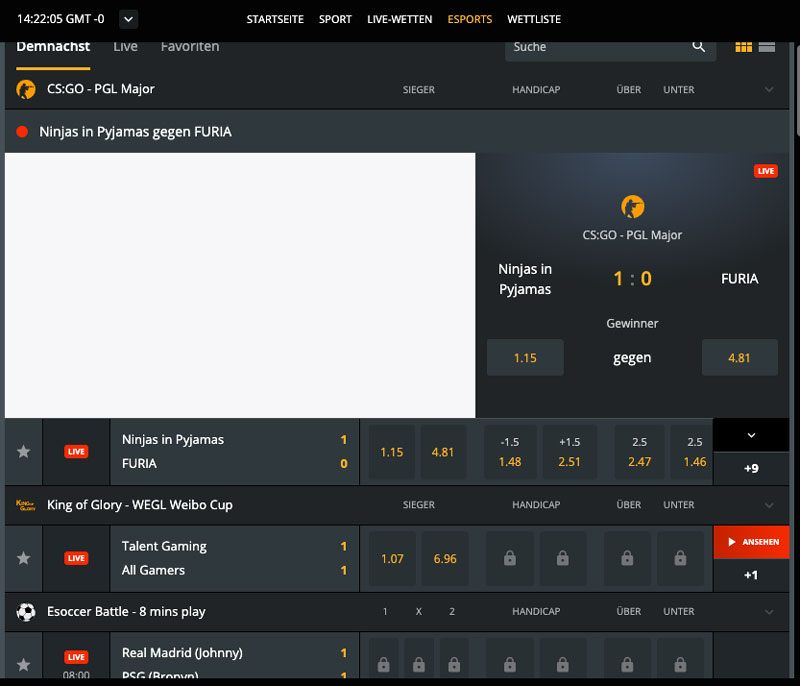Click the search magnifier icon

(x=698, y=46)
